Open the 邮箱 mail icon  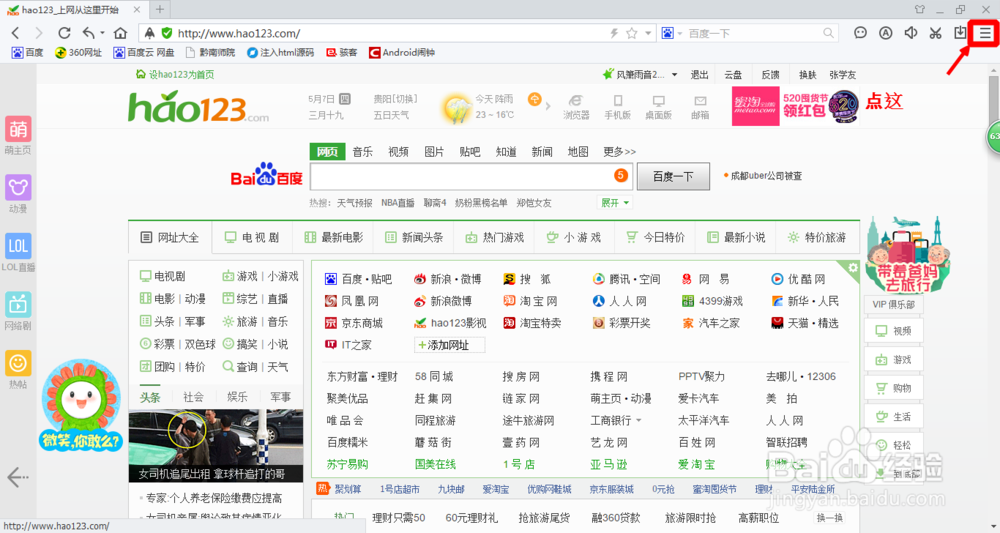(x=700, y=107)
